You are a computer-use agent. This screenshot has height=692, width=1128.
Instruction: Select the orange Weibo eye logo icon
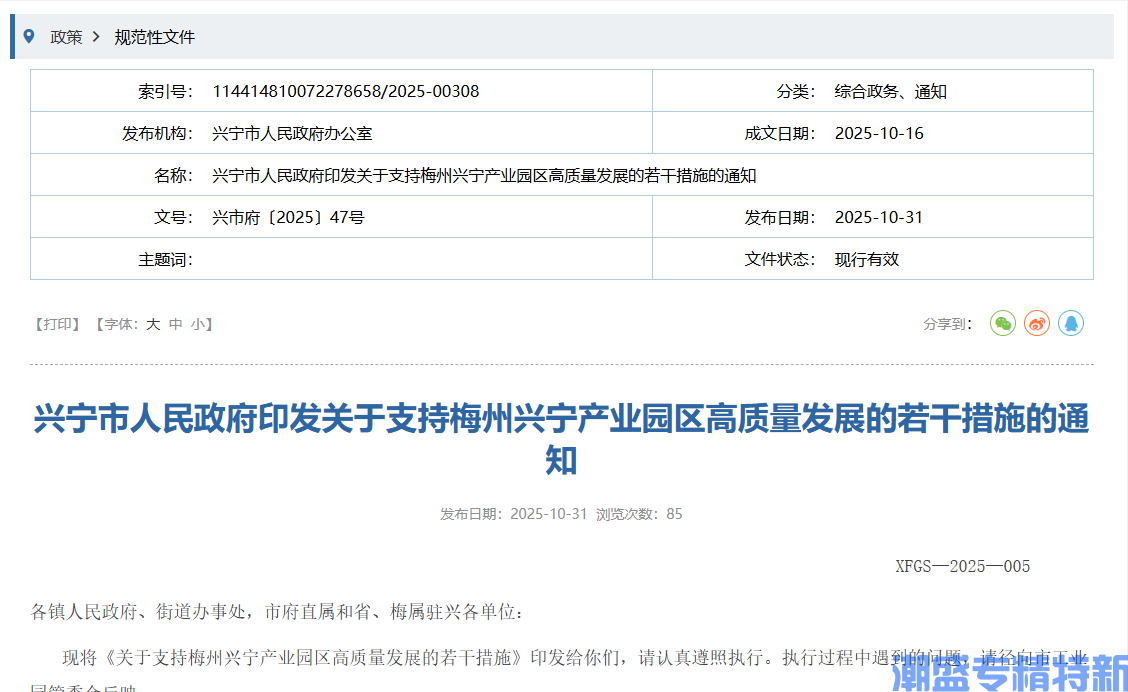[1036, 323]
